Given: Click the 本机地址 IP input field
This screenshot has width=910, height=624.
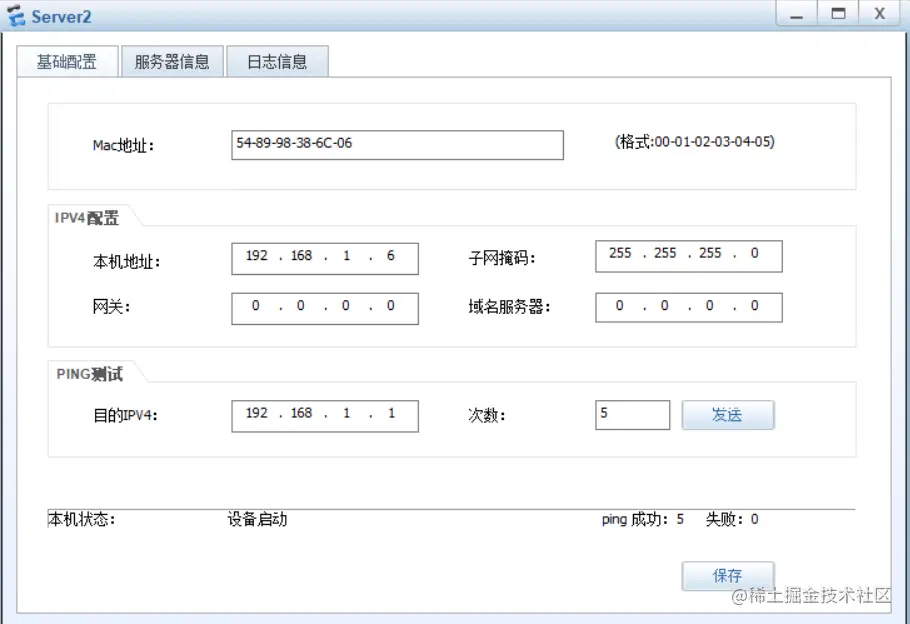Looking at the screenshot, I should (x=325, y=258).
